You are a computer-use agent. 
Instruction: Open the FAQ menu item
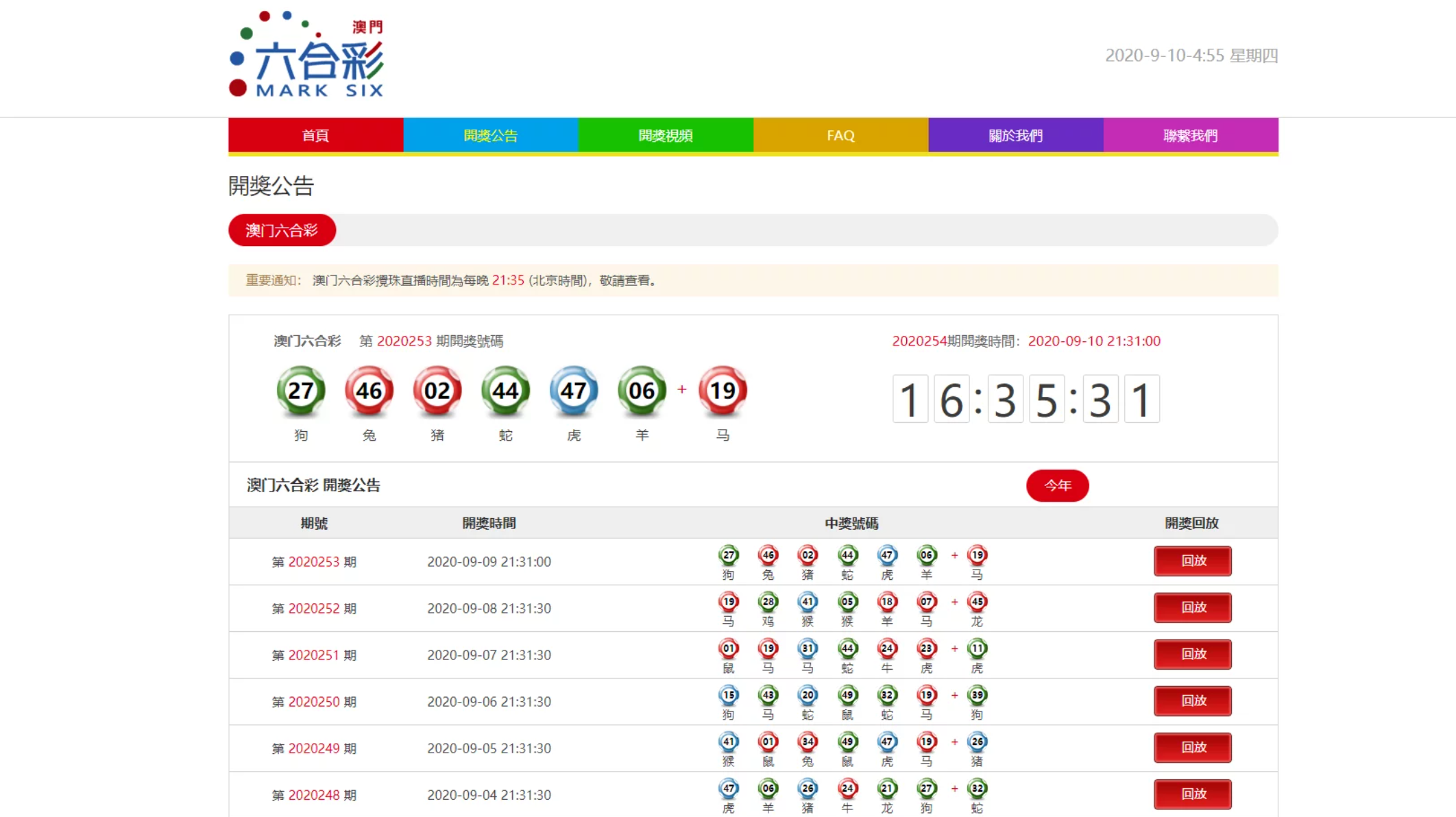[x=840, y=135]
